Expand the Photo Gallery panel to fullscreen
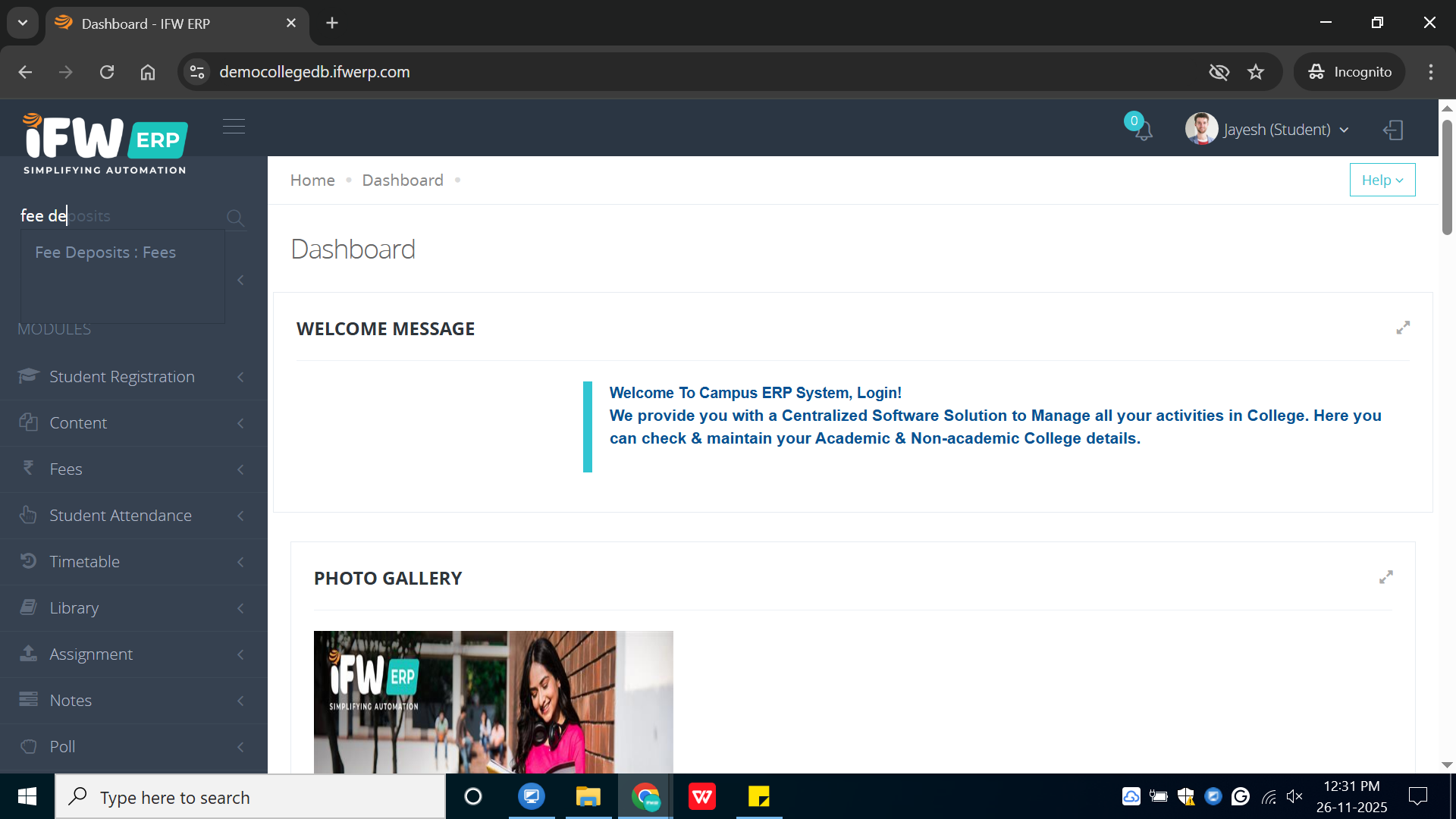 (1386, 577)
